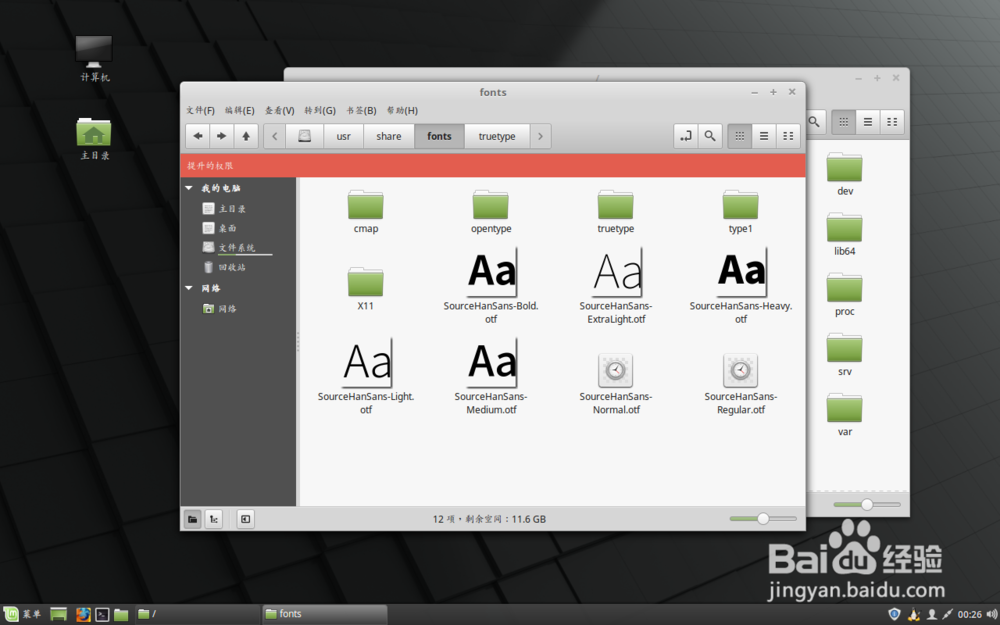Jump to share in the path bar
1000x625 pixels.
coord(389,136)
